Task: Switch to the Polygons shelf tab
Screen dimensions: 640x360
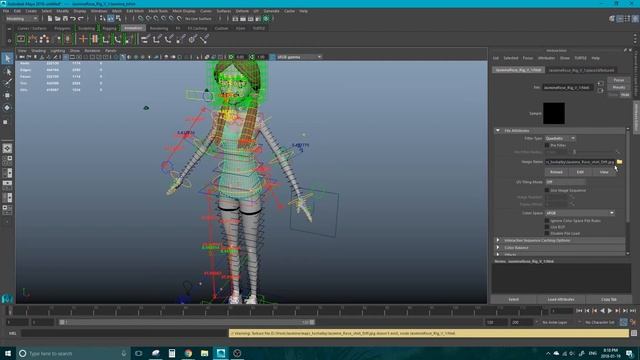Action: [x=62, y=28]
